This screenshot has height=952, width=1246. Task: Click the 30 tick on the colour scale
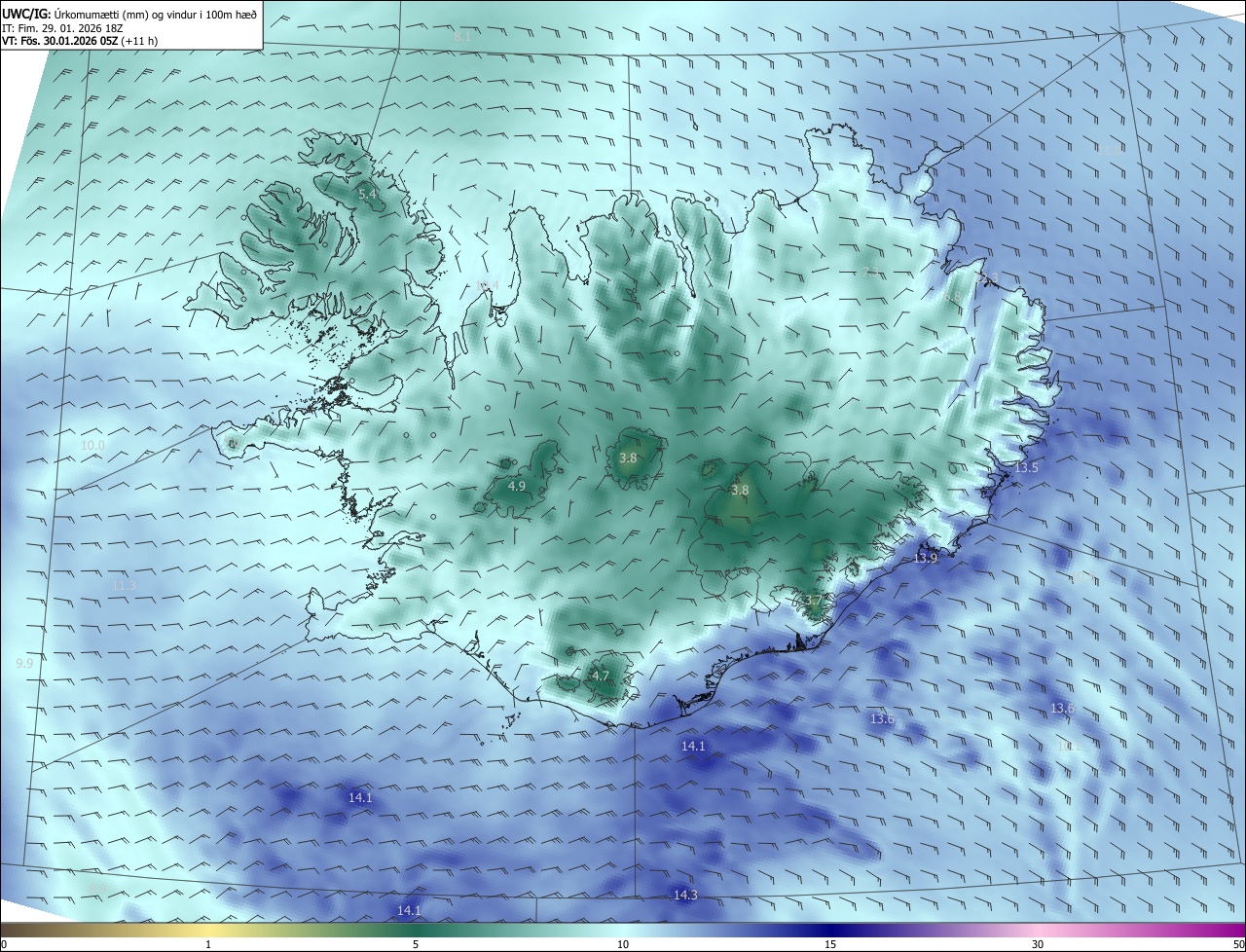point(1038,944)
